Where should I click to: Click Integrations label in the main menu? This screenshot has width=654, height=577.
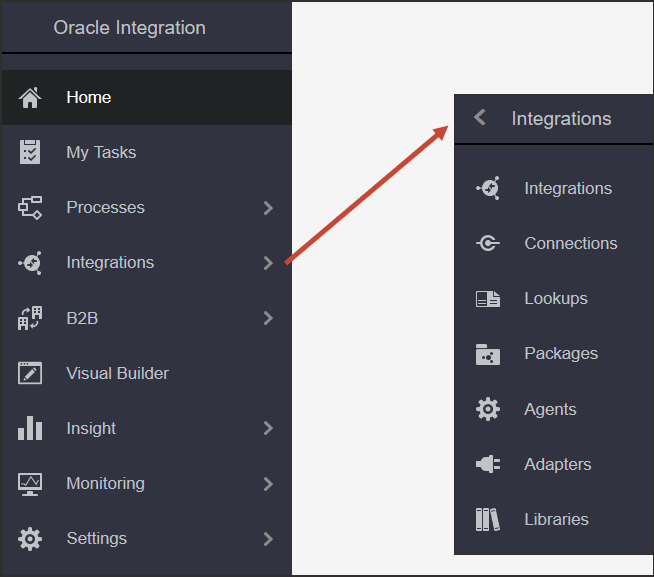click(110, 263)
